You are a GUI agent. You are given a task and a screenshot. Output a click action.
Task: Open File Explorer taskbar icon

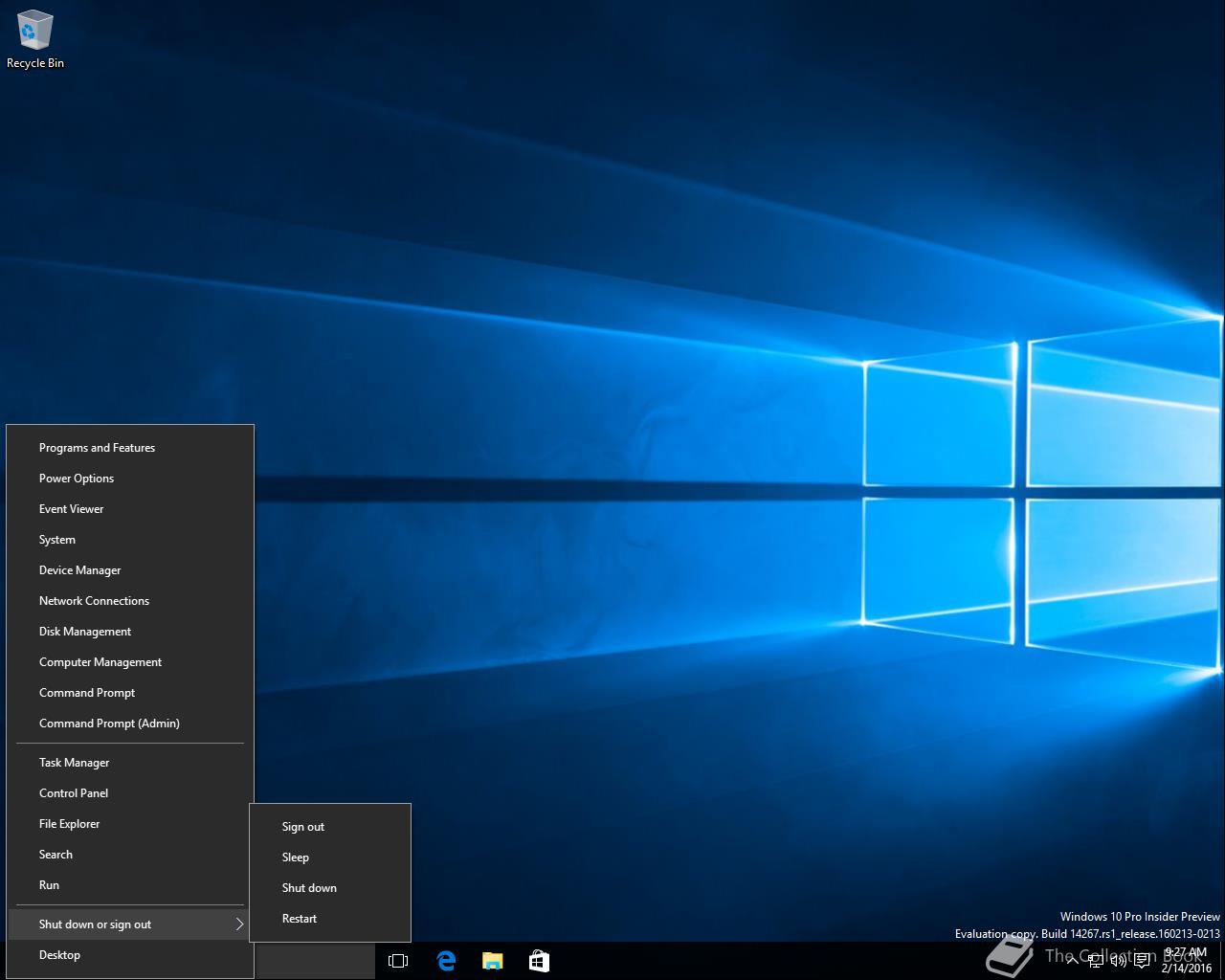(x=492, y=961)
